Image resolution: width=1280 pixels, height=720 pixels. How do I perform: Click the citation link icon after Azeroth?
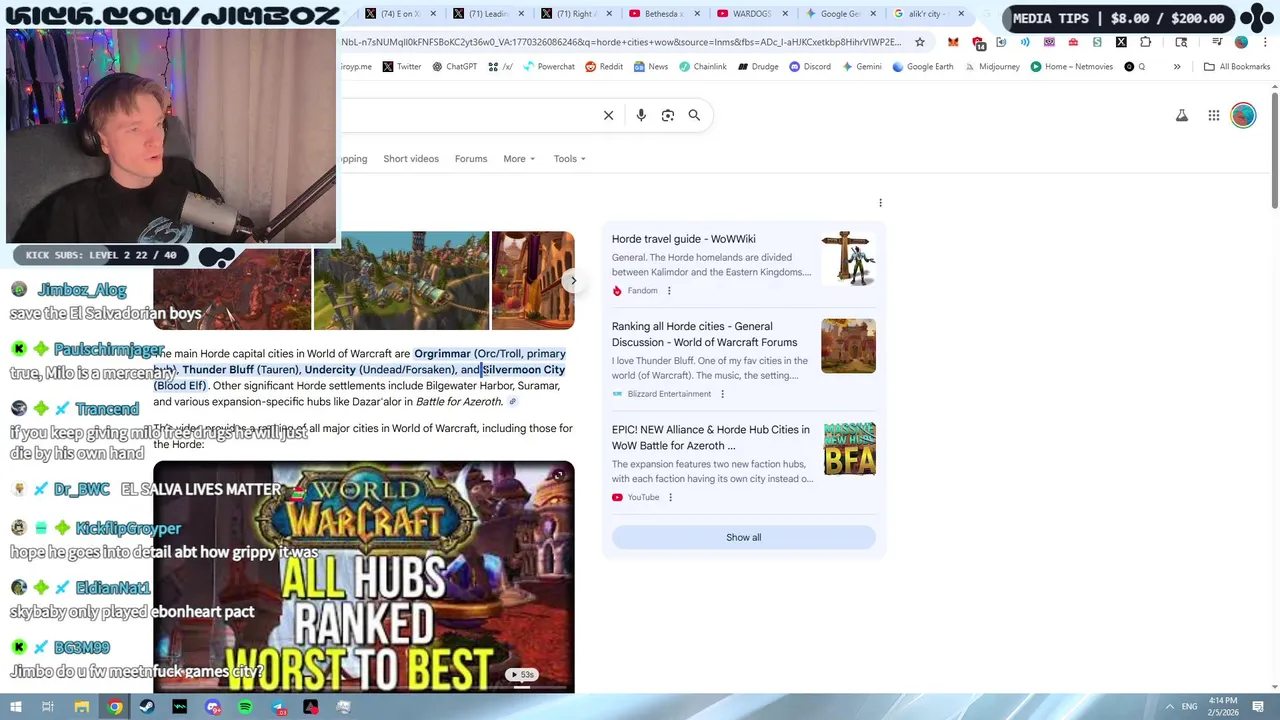click(x=512, y=402)
